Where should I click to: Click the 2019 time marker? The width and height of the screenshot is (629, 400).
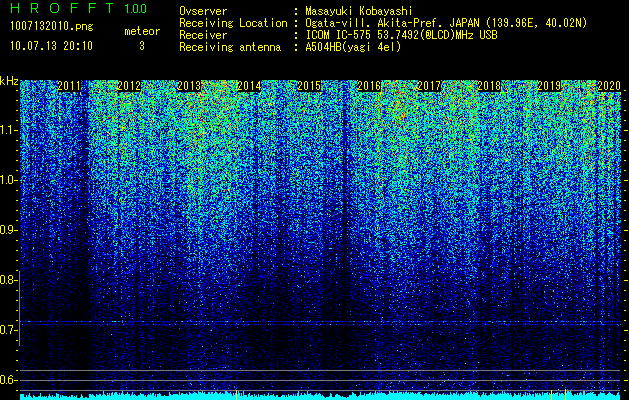(x=549, y=86)
